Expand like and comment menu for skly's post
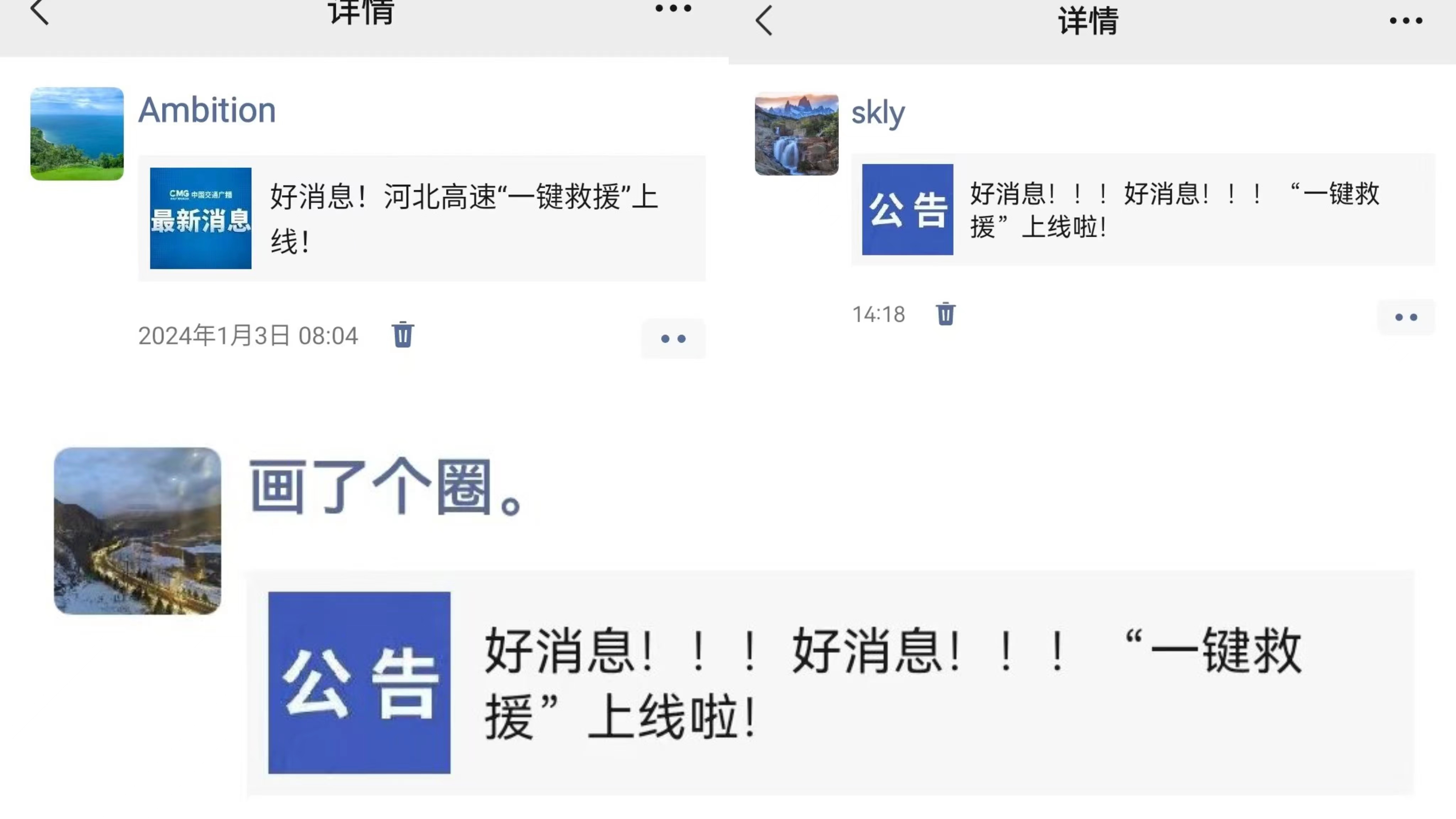Viewport: 1456px width, 819px height. pos(1406,317)
